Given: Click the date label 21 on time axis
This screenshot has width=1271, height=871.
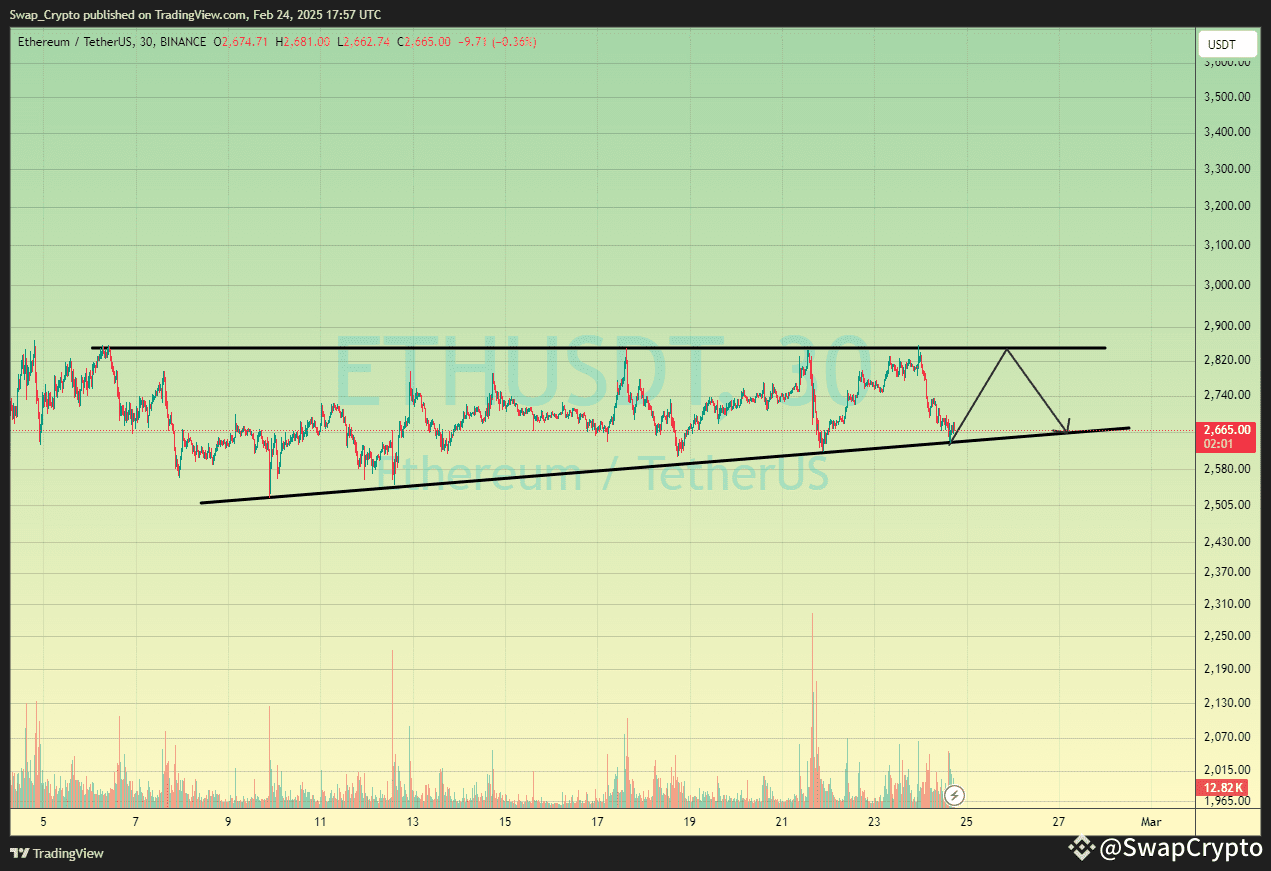Looking at the screenshot, I should [x=782, y=822].
